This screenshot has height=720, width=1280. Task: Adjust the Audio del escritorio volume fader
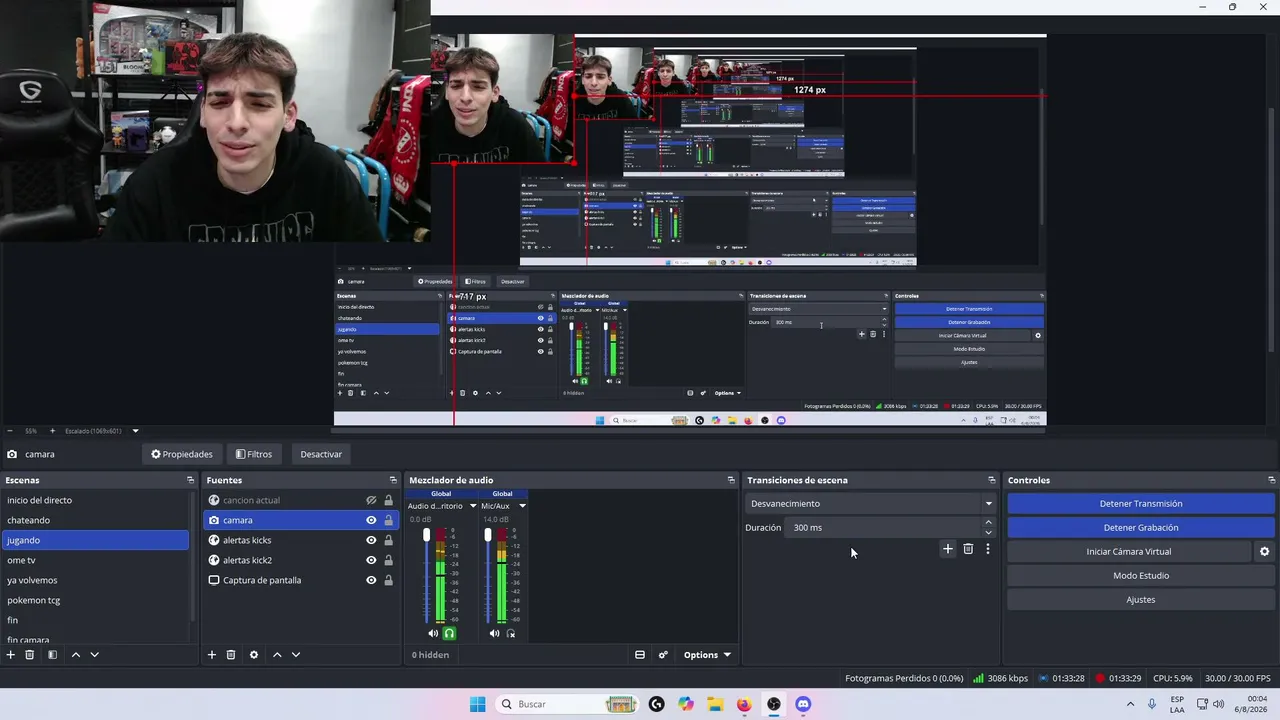click(427, 537)
